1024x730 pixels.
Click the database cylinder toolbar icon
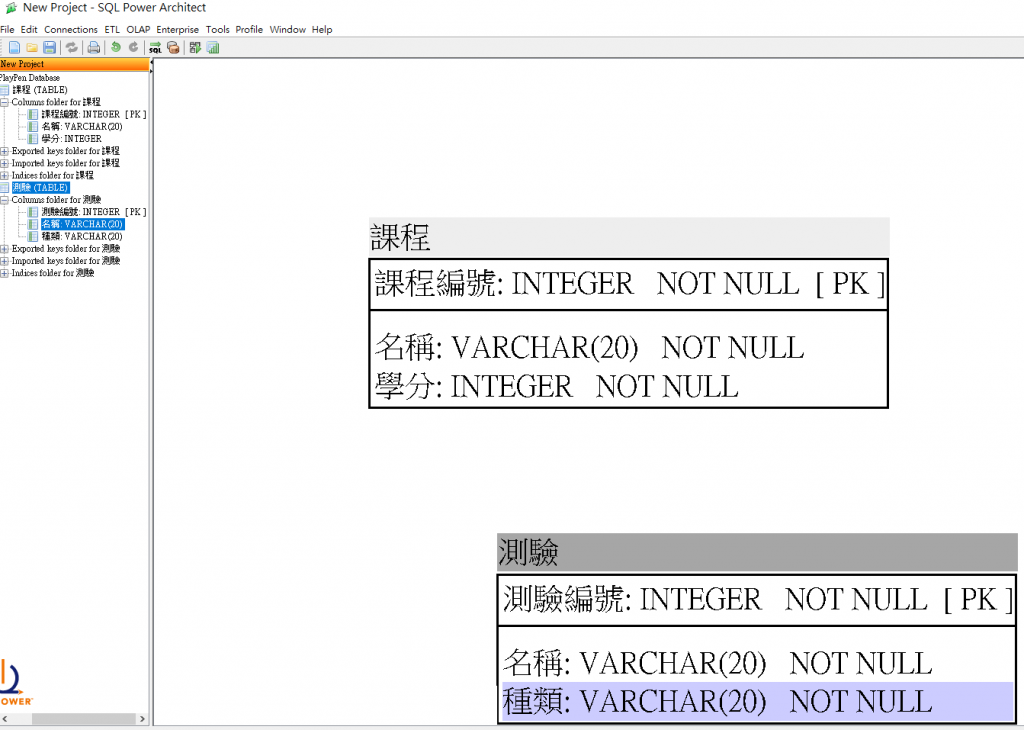pyautogui.click(x=173, y=48)
